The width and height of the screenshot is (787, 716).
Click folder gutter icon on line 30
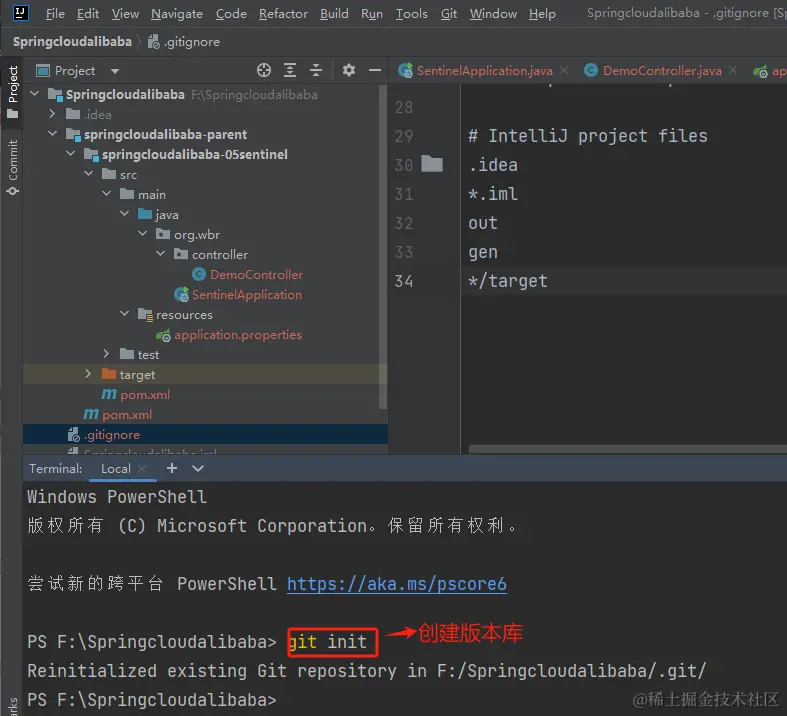[432, 164]
